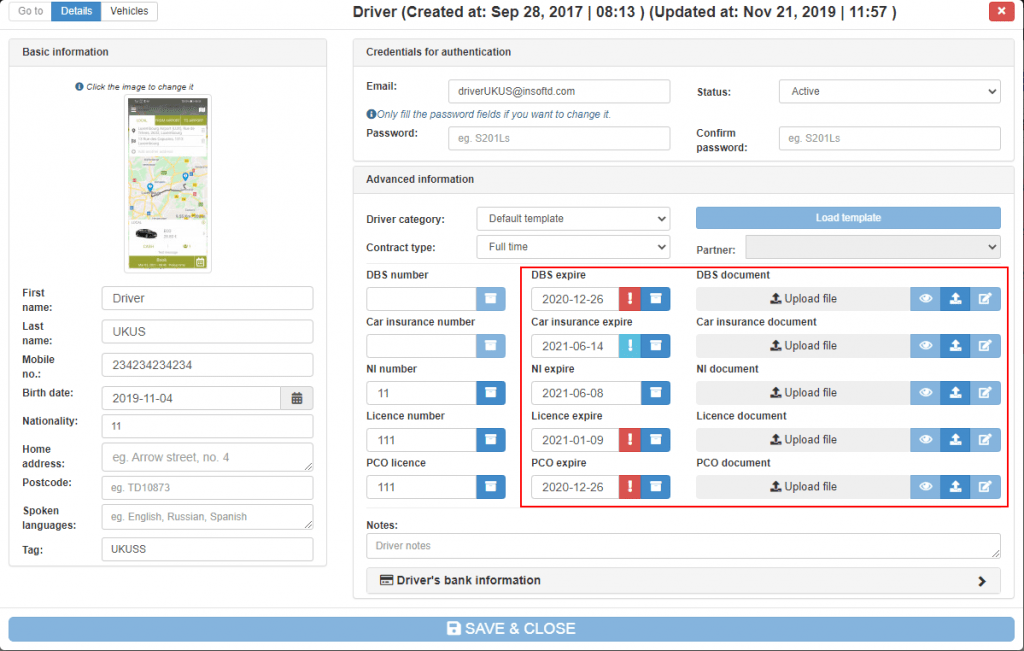1024x651 pixels.
Task: Open the Driver category dropdown
Action: [x=572, y=218]
